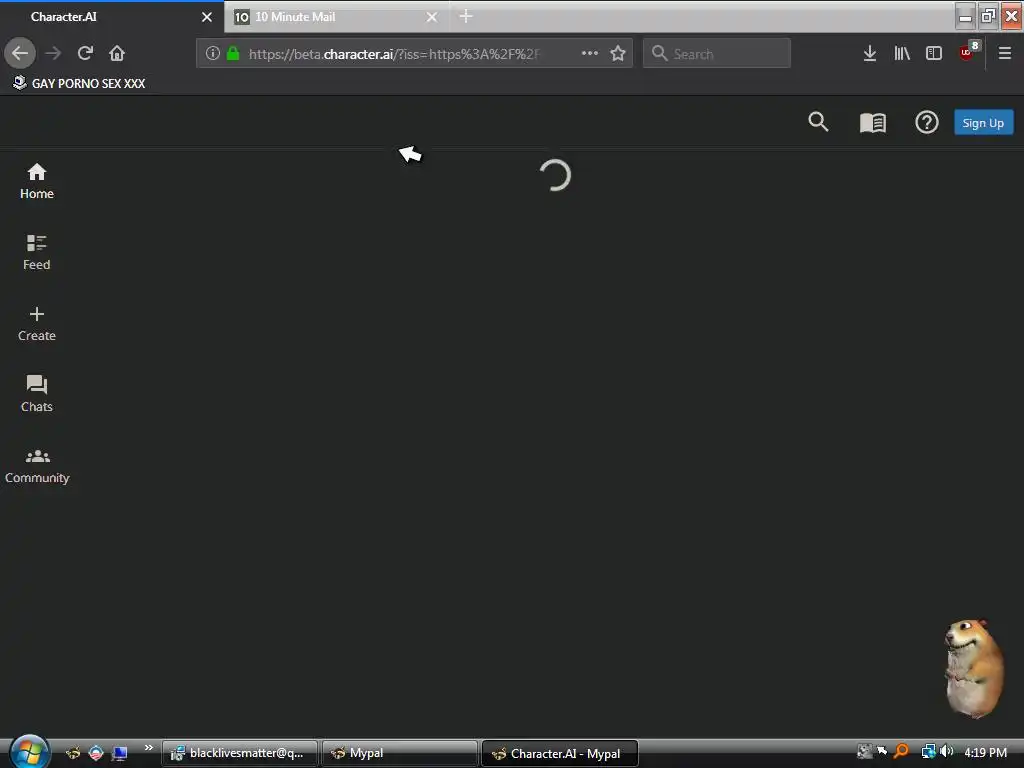
Task: Open the book guide icon
Action: click(872, 122)
